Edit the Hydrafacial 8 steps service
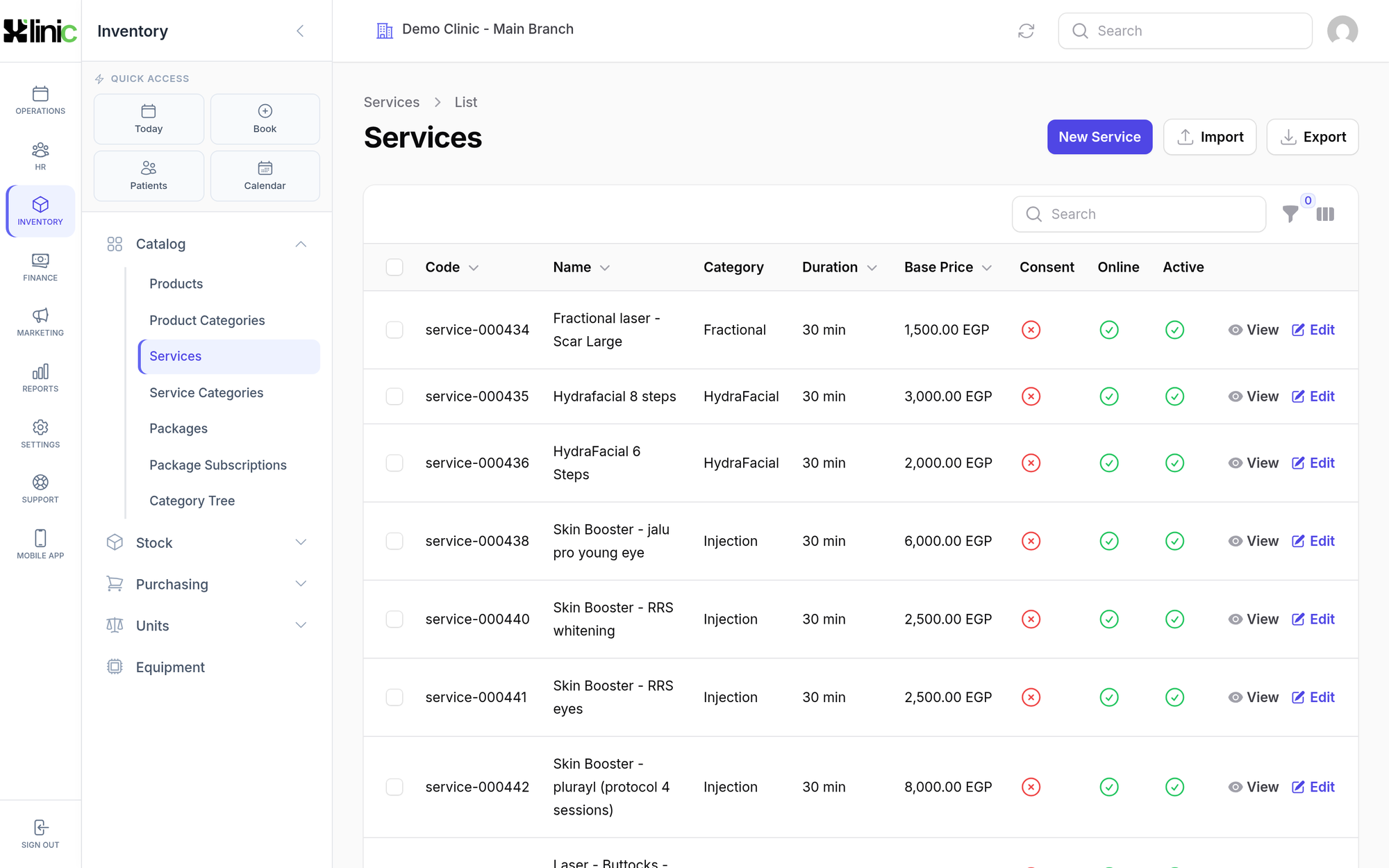The width and height of the screenshot is (1389, 868). [x=1313, y=397]
